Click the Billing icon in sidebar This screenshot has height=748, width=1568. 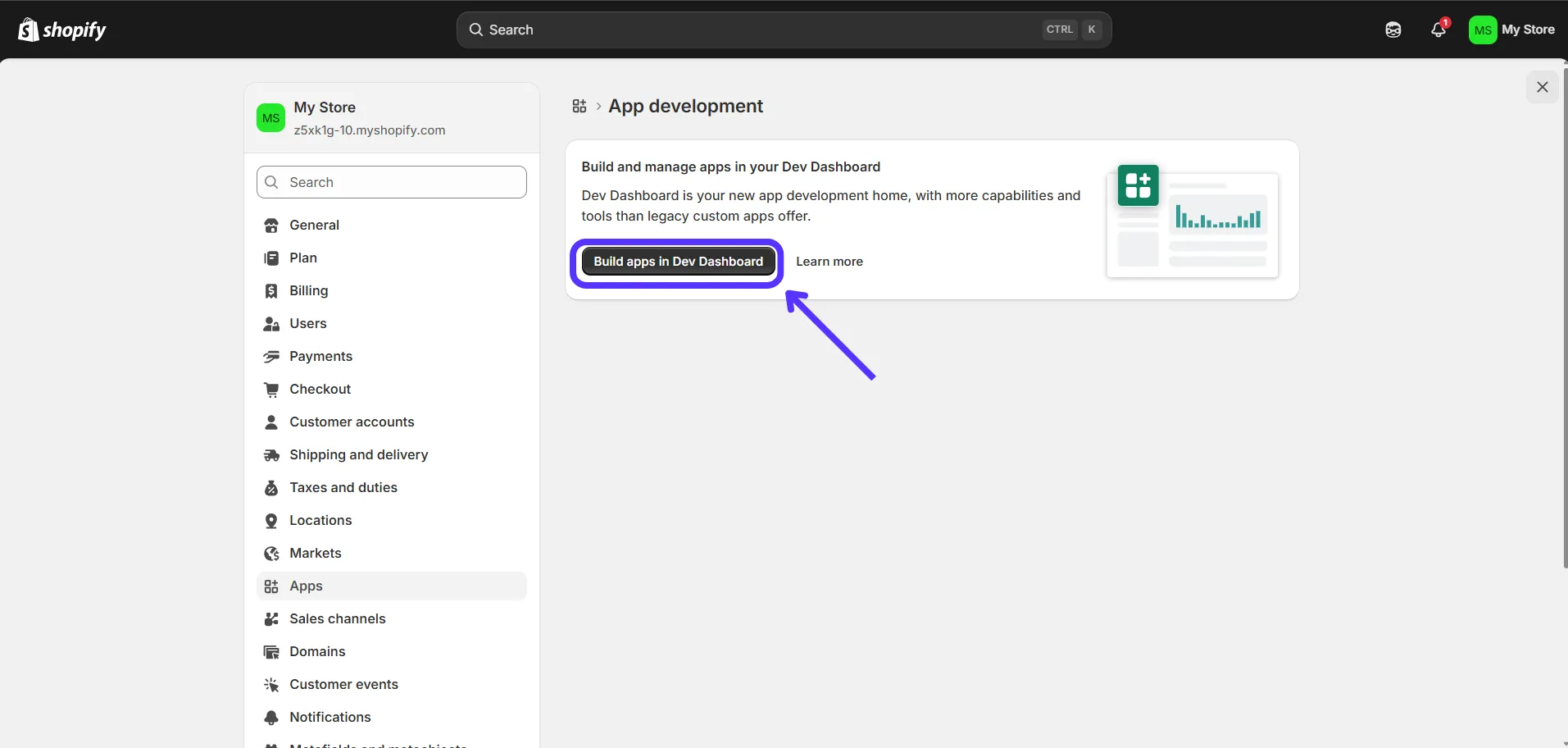pos(271,290)
